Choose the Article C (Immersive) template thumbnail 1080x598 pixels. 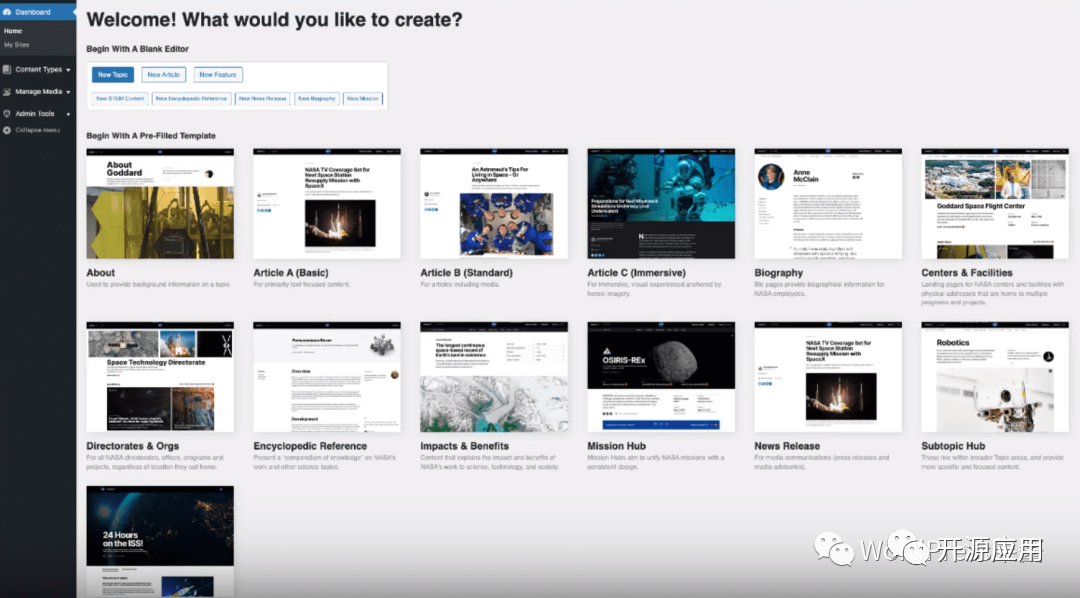pos(661,204)
